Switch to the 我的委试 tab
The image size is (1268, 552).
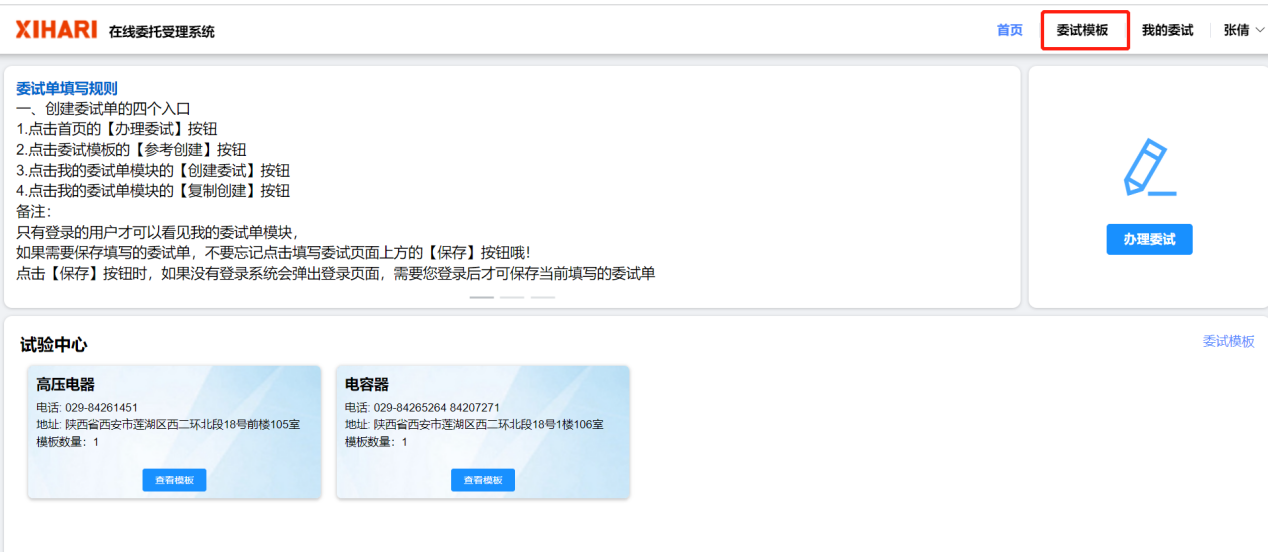click(1167, 30)
